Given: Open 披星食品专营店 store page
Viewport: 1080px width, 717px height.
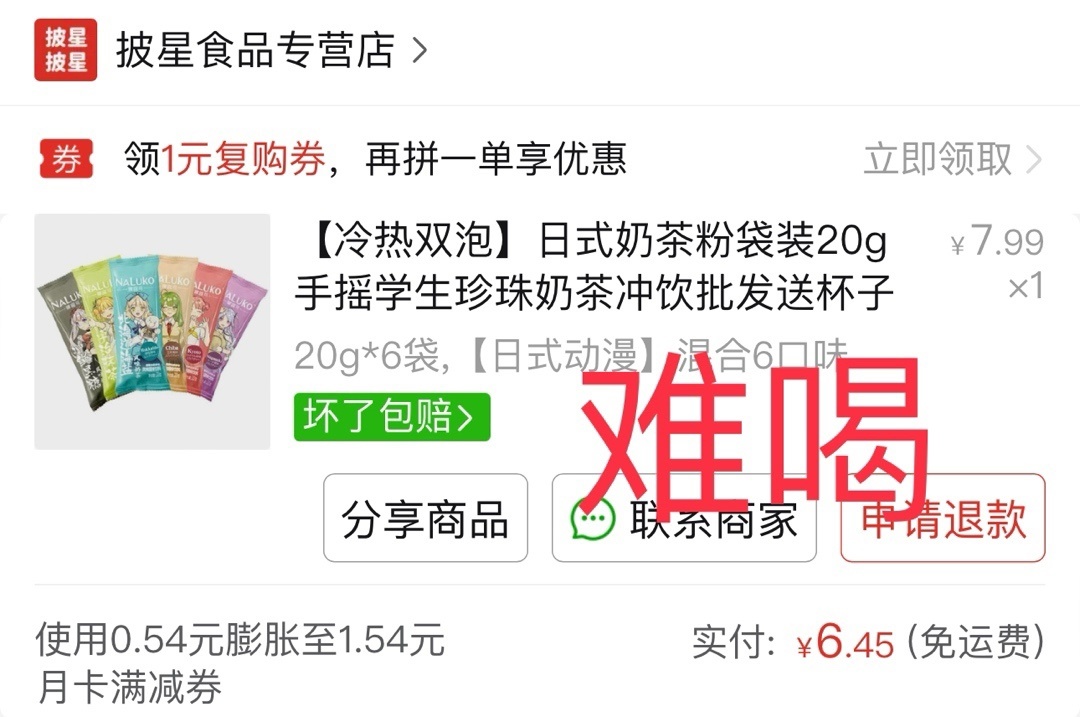Looking at the screenshot, I should click(x=255, y=50).
